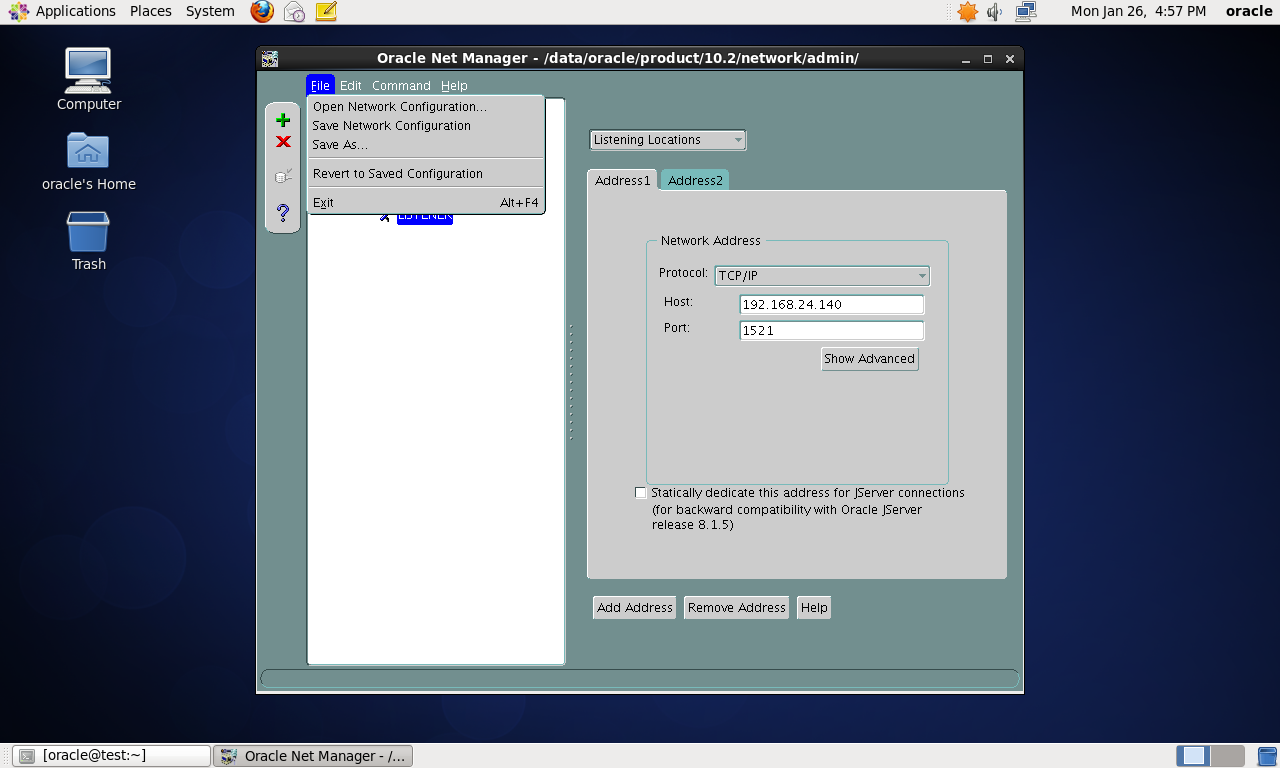Viewport: 1280px width, 768px height.
Task: Choose Save Network Configuration menu entry
Action: tap(426, 126)
